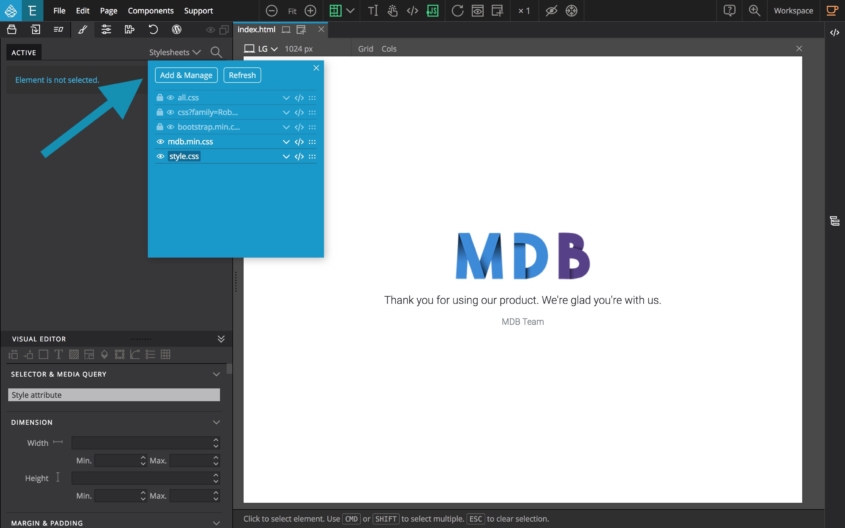
Task: Open the Components menu
Action: [x=150, y=11]
